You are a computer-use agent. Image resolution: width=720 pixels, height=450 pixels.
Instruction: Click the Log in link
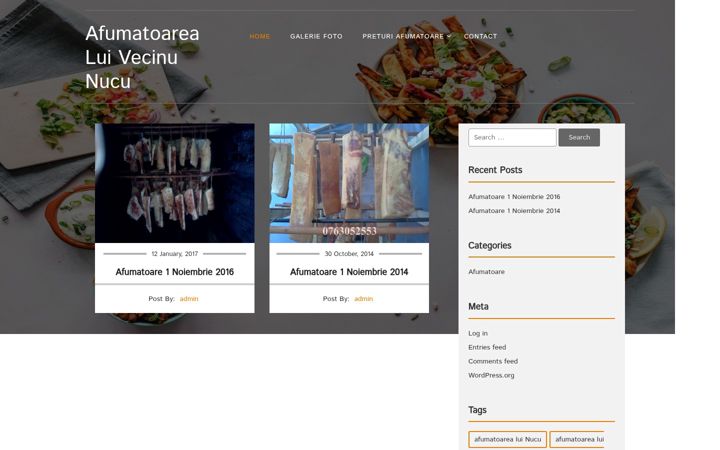(x=478, y=333)
